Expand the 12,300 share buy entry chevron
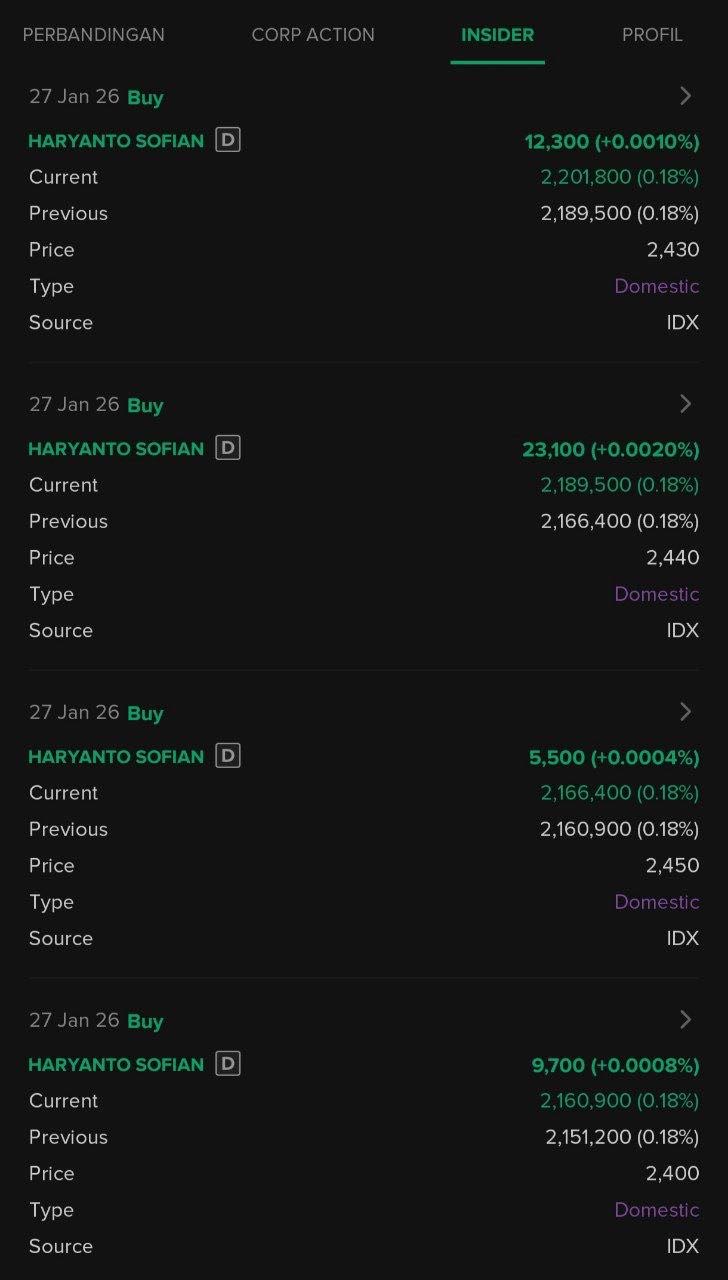Viewport: 728px width, 1280px height. [686, 96]
